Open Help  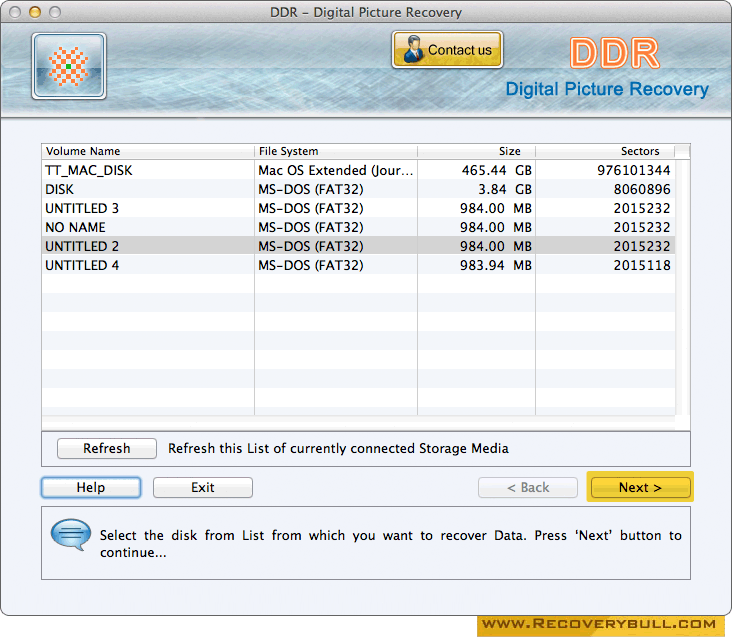point(91,487)
